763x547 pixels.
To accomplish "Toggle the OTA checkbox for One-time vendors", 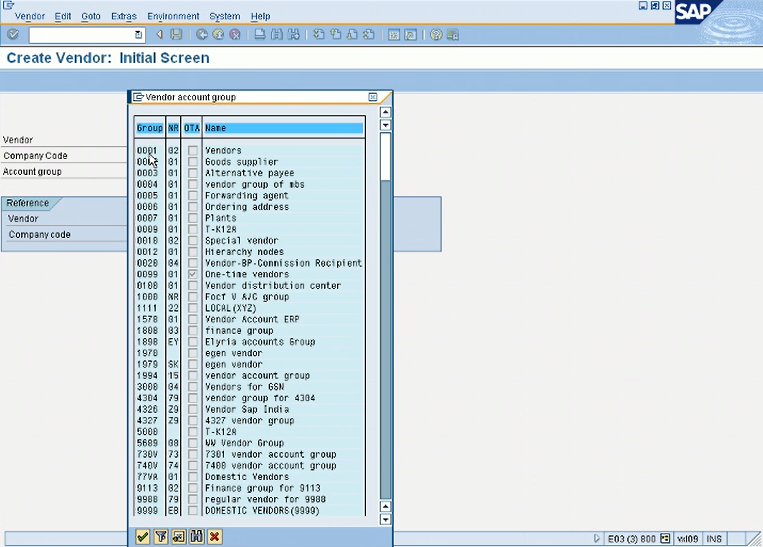I will click(193, 274).
